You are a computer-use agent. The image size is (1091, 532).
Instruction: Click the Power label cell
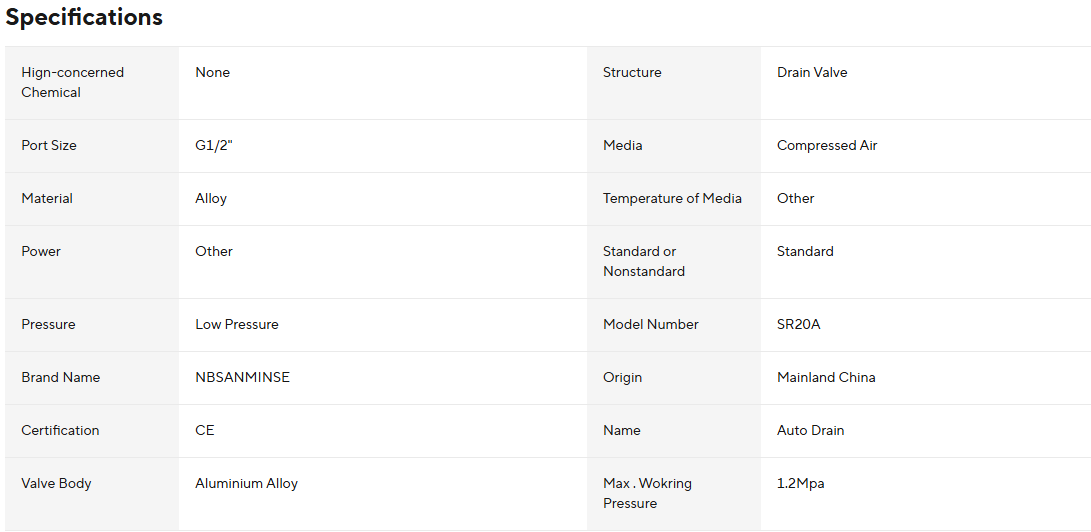pos(41,251)
